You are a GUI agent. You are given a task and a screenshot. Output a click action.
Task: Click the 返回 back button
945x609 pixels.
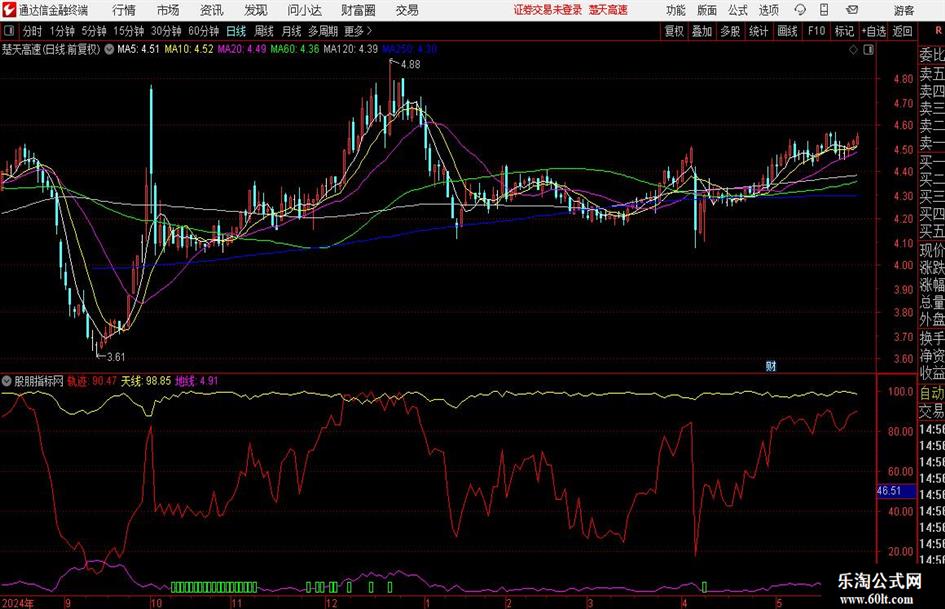click(x=902, y=31)
